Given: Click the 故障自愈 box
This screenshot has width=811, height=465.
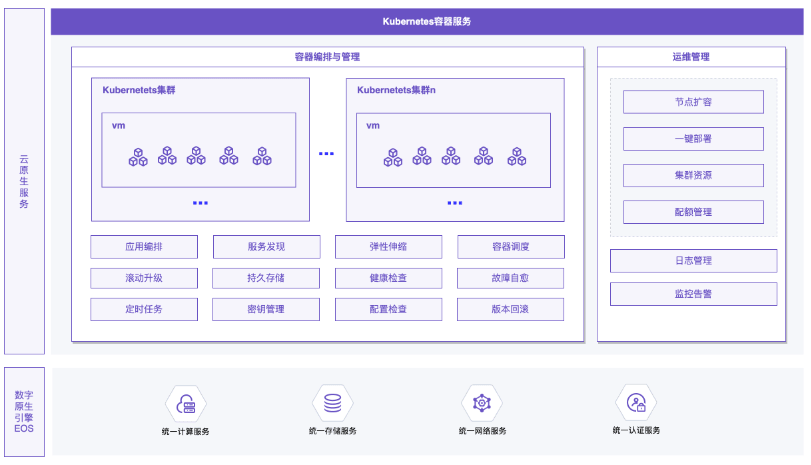Looking at the screenshot, I should pyautogui.click(x=510, y=278).
